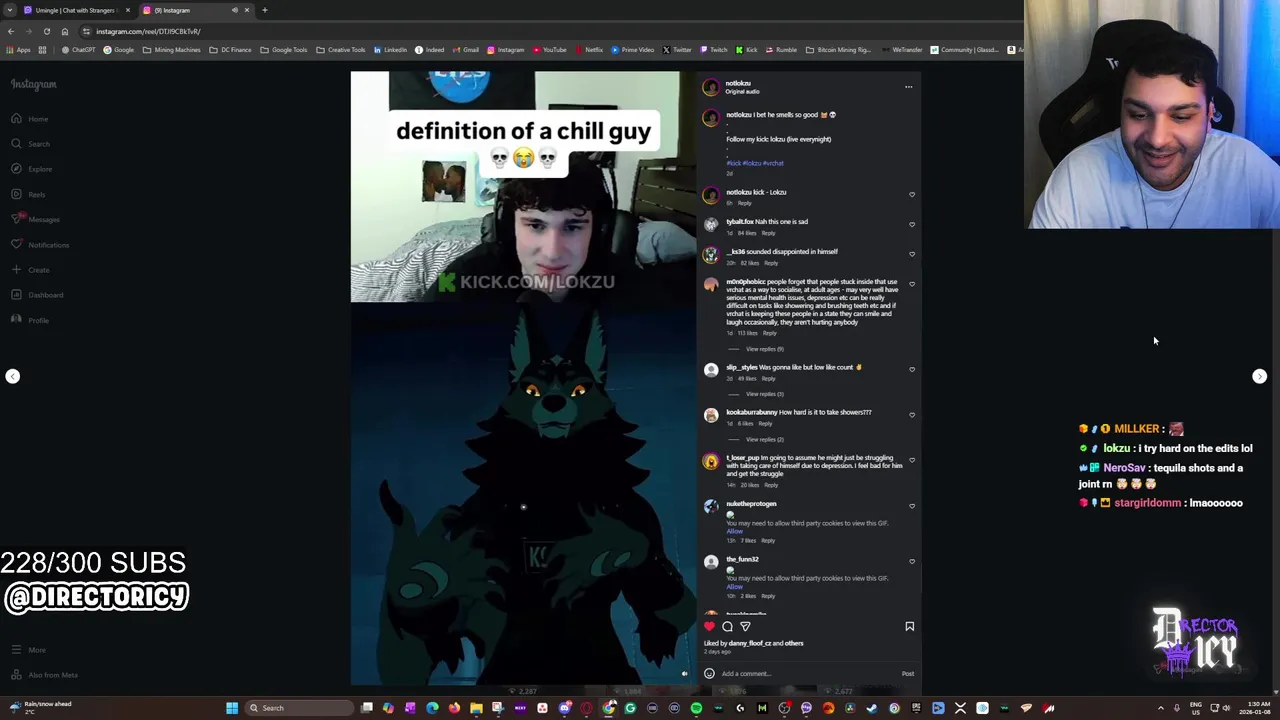Open a new browser tab
Viewport: 1280px width, 720px height.
264,10
